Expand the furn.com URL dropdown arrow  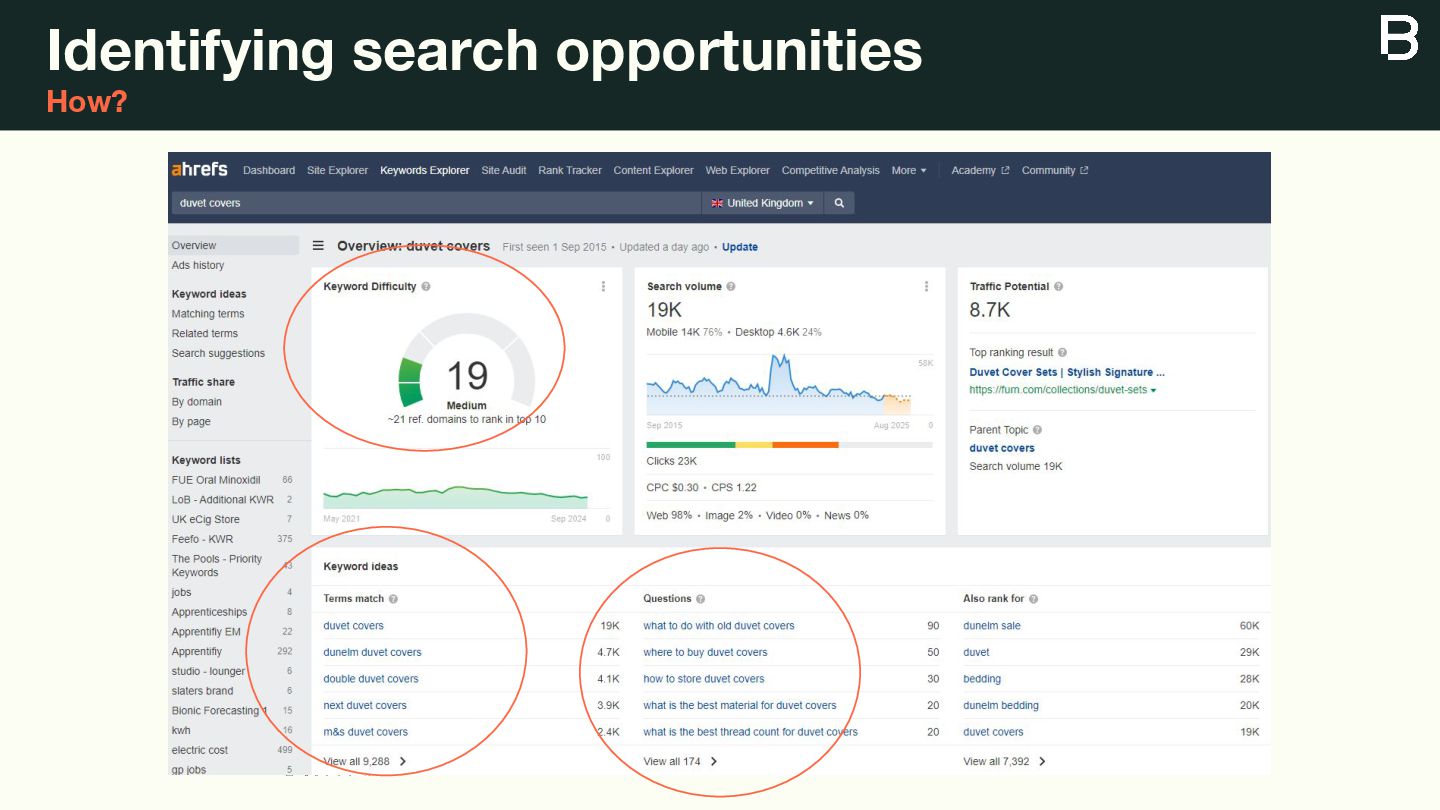click(x=1153, y=390)
